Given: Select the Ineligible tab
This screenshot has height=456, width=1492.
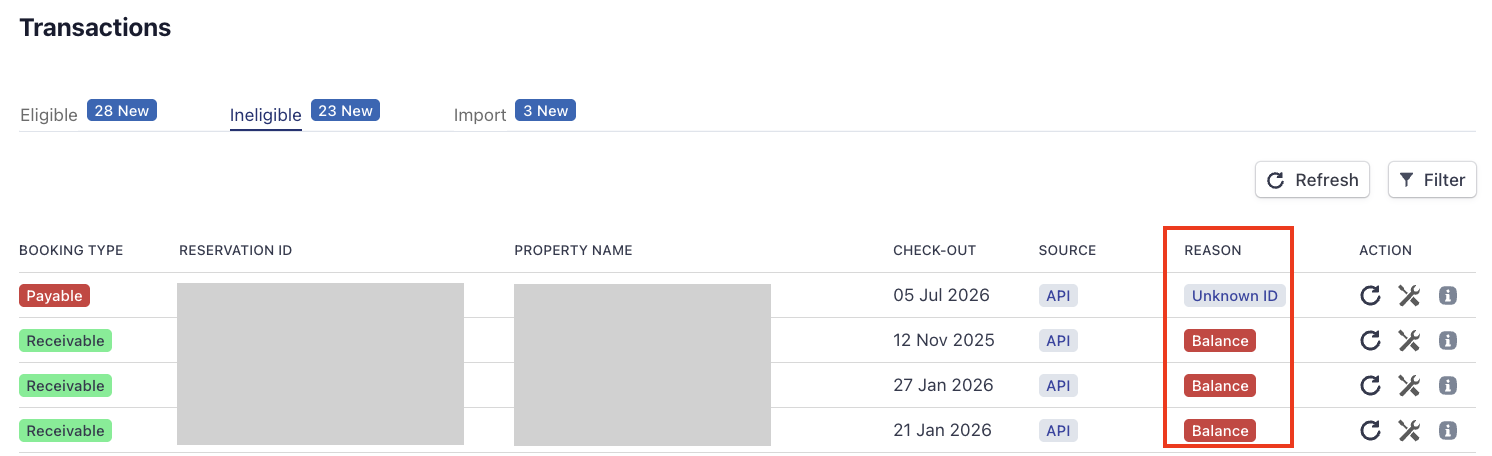Looking at the screenshot, I should (266, 115).
